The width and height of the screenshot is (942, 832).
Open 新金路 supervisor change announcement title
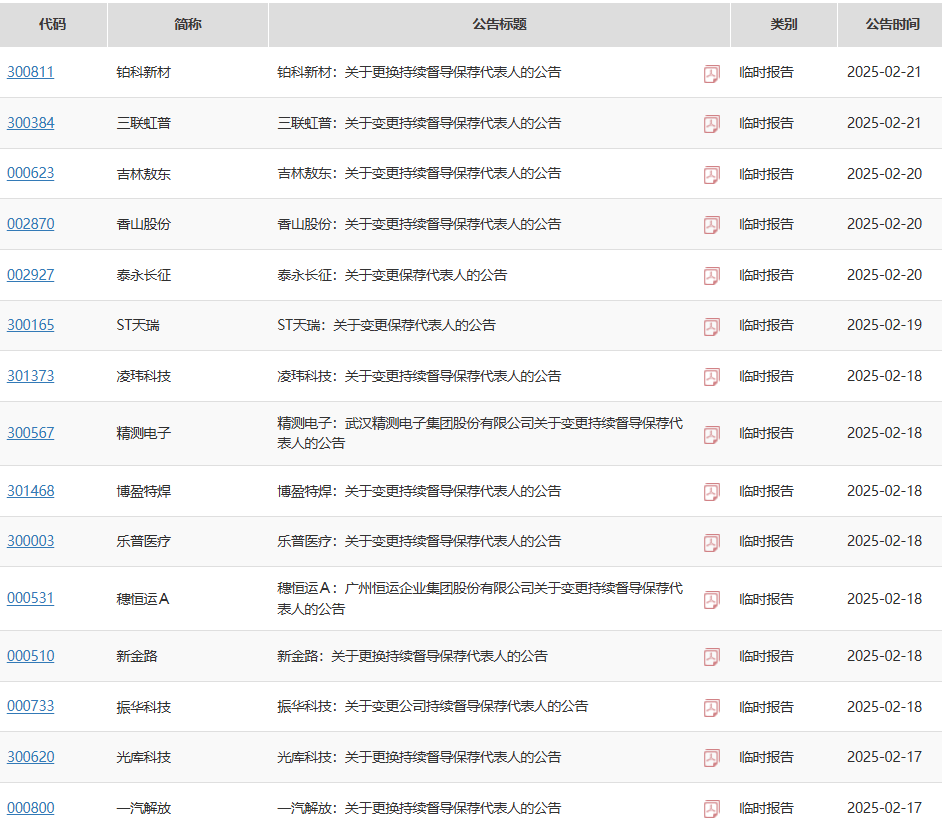pos(412,656)
